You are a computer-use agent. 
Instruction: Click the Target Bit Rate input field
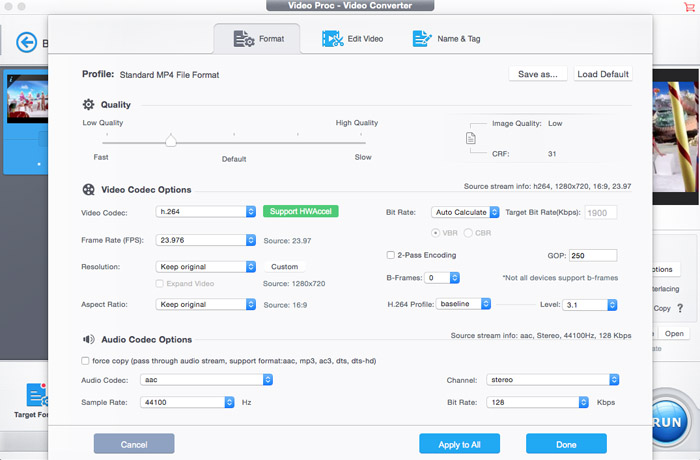[x=601, y=213]
